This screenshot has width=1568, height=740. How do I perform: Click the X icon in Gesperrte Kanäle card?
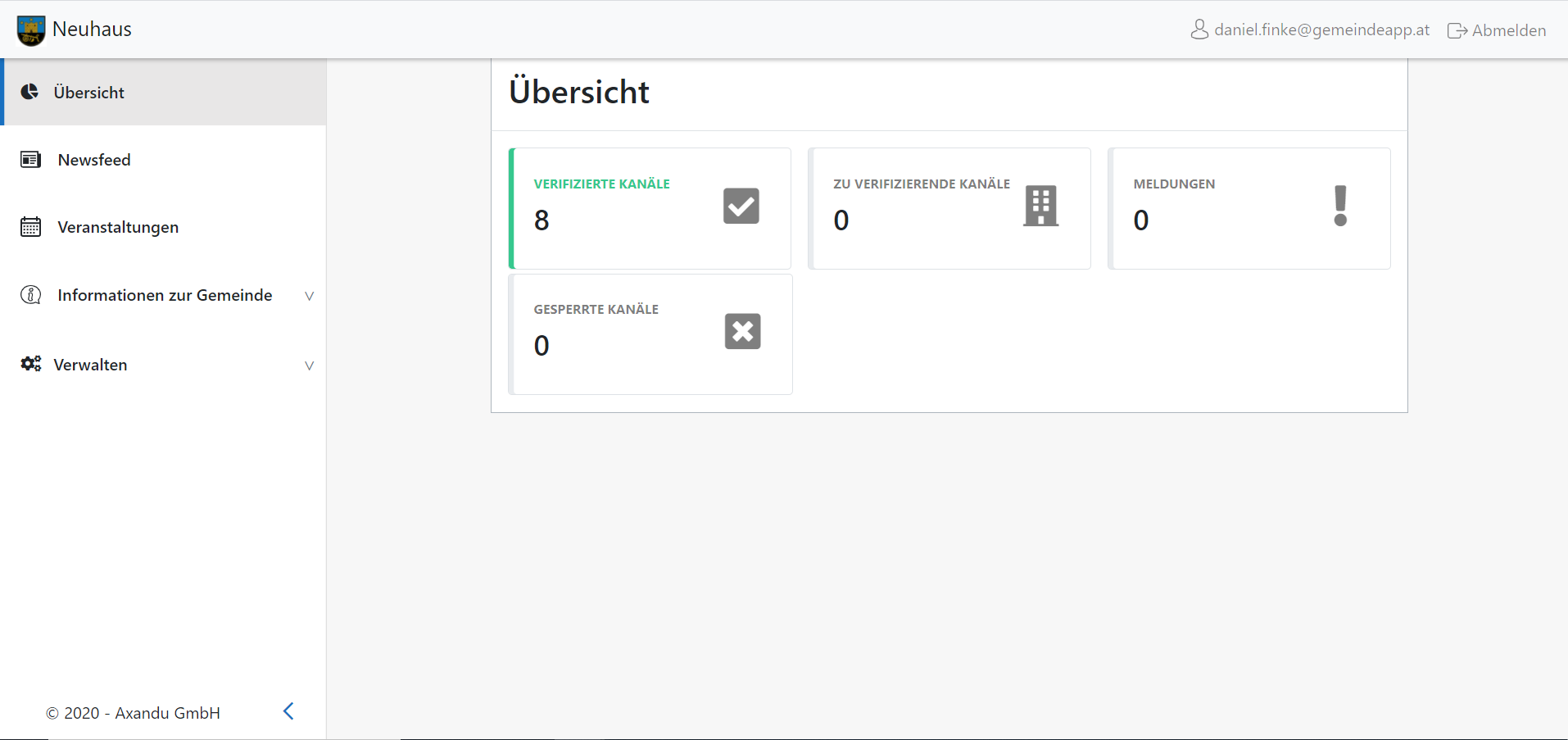point(742,331)
